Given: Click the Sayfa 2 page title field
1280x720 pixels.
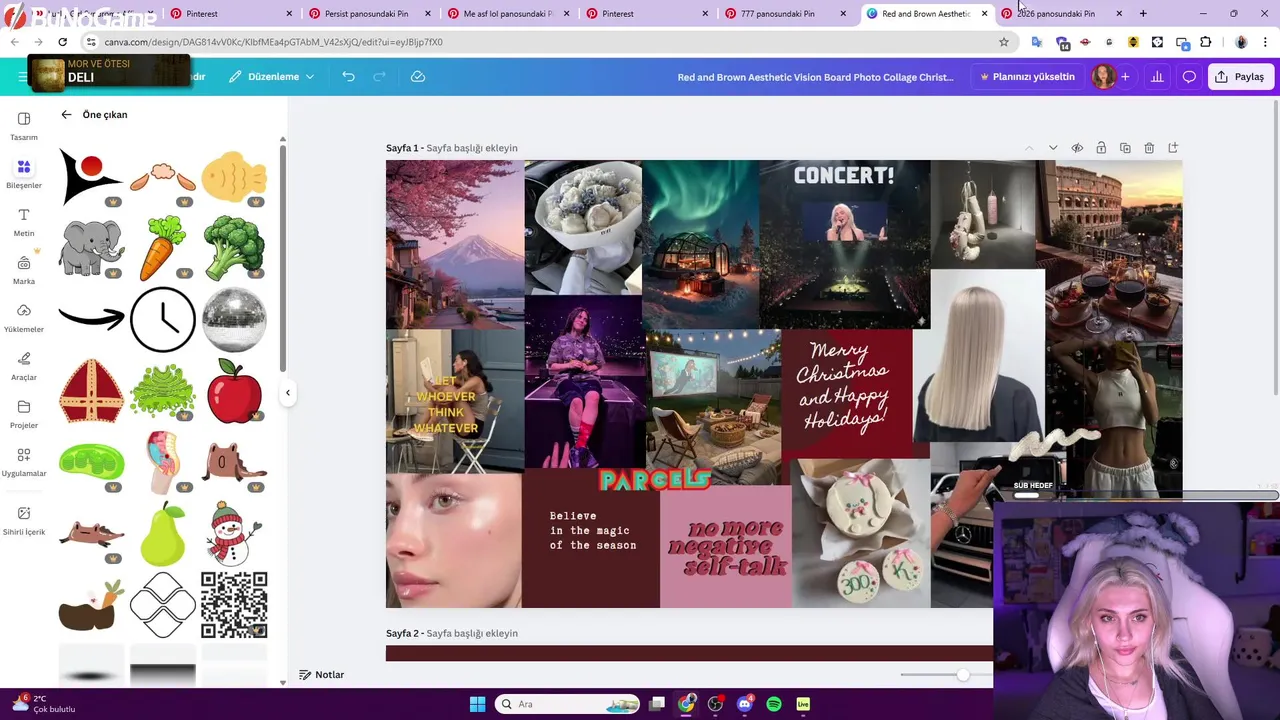Looking at the screenshot, I should click(x=472, y=633).
